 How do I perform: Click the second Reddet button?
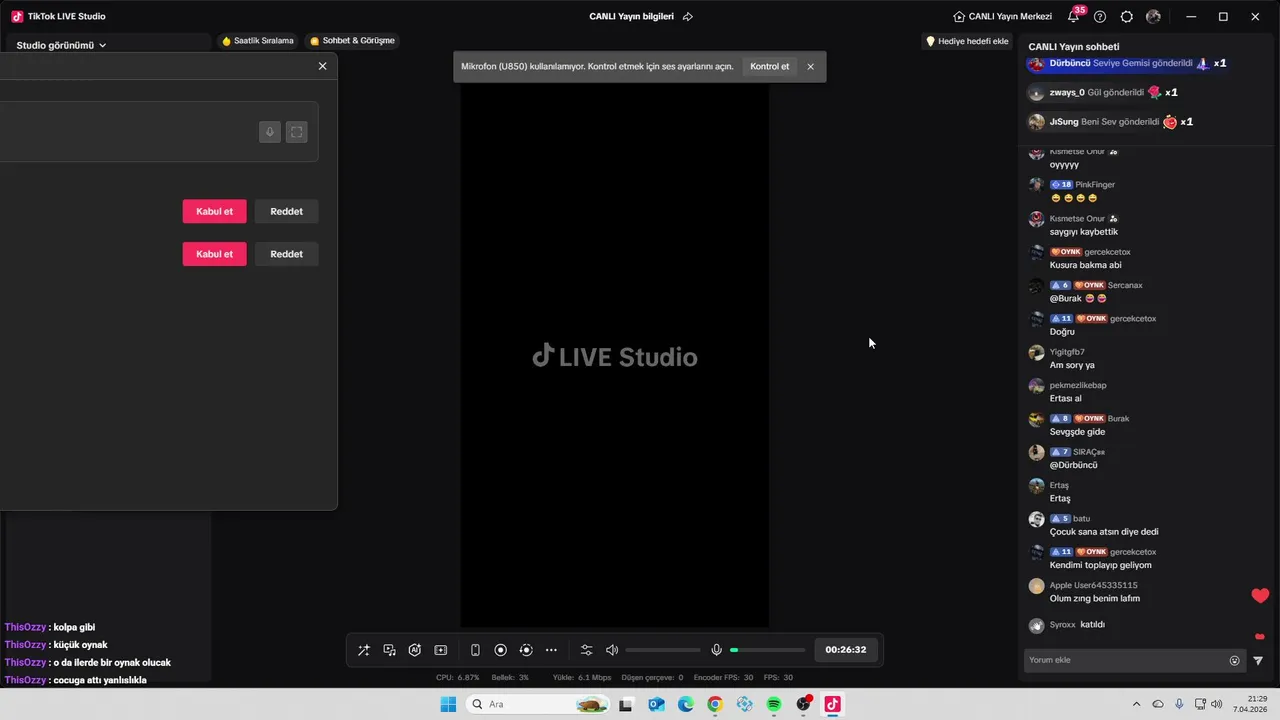[286, 254]
